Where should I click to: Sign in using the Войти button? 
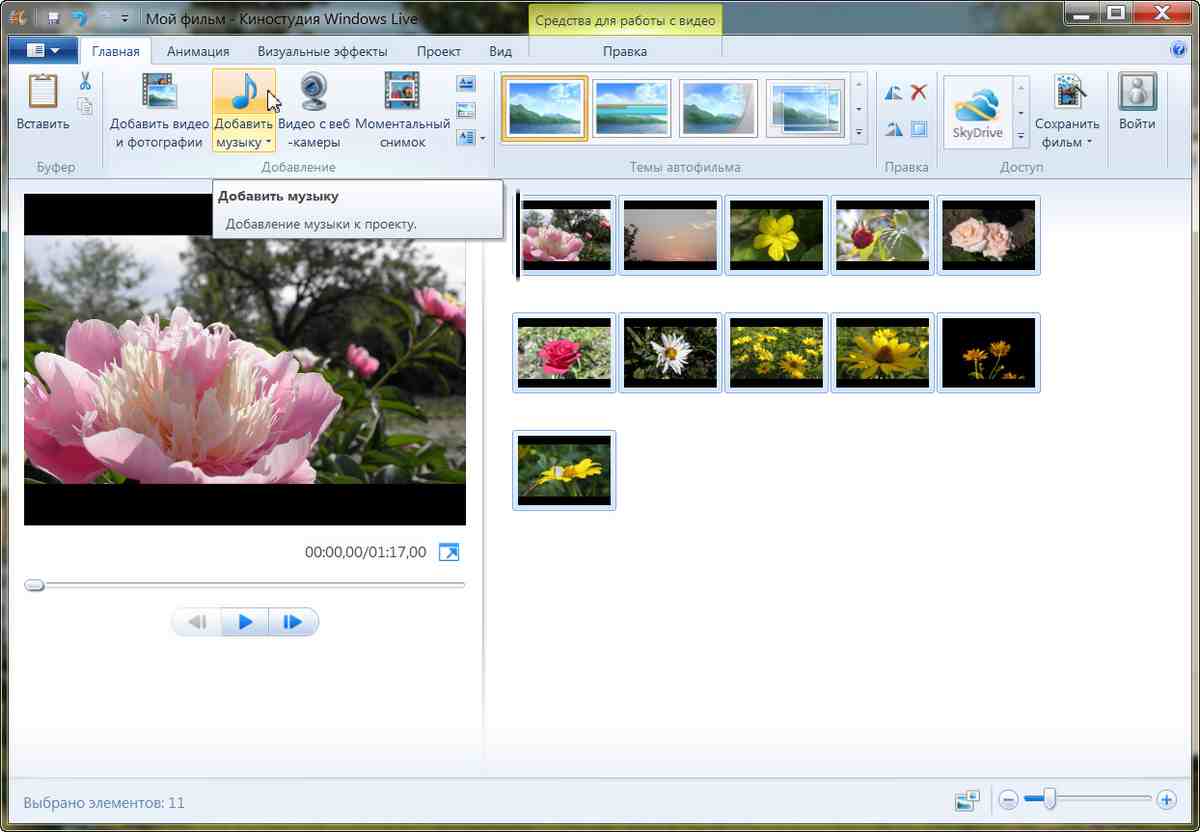1137,105
